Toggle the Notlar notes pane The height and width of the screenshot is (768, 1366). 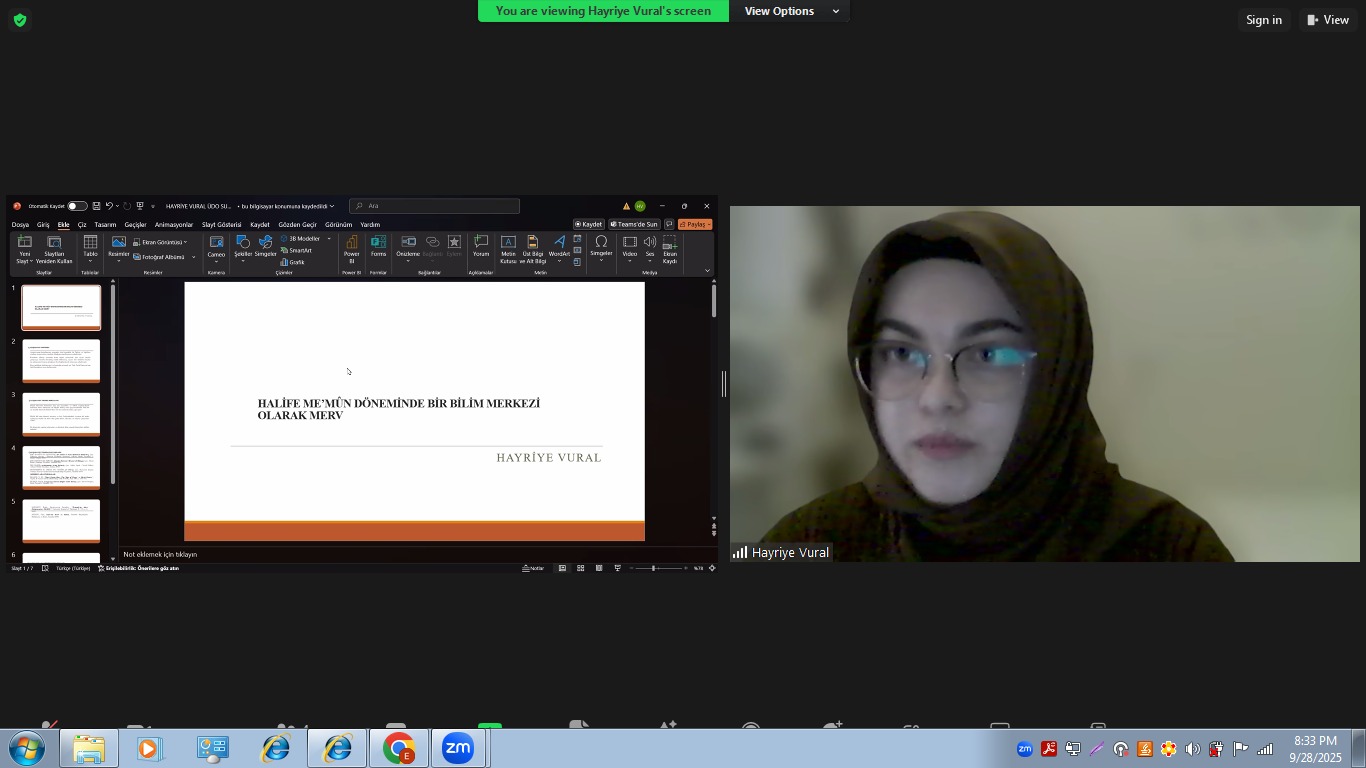coord(533,568)
